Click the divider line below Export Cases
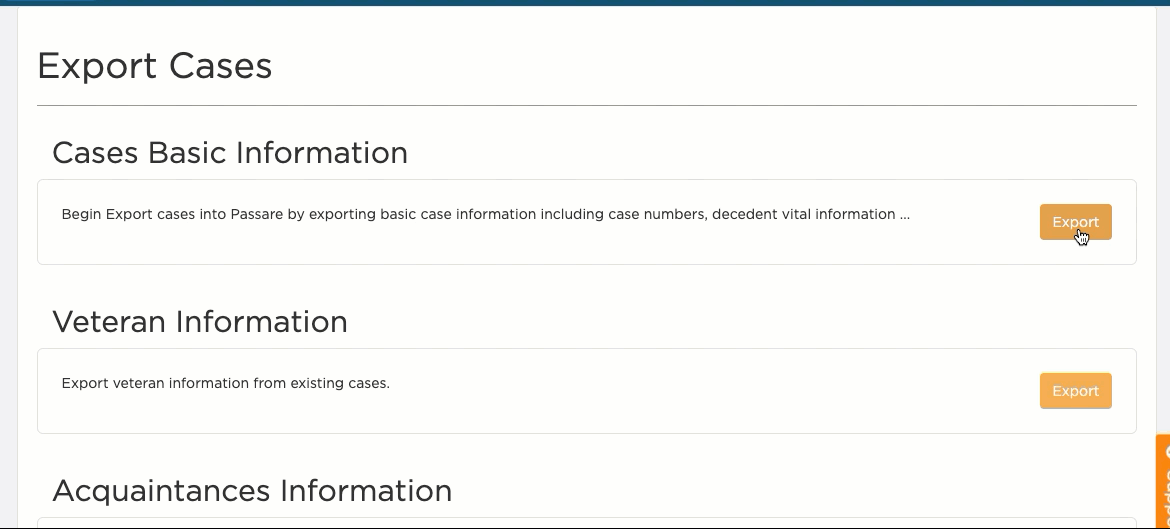1170x529 pixels. pyautogui.click(x=586, y=105)
